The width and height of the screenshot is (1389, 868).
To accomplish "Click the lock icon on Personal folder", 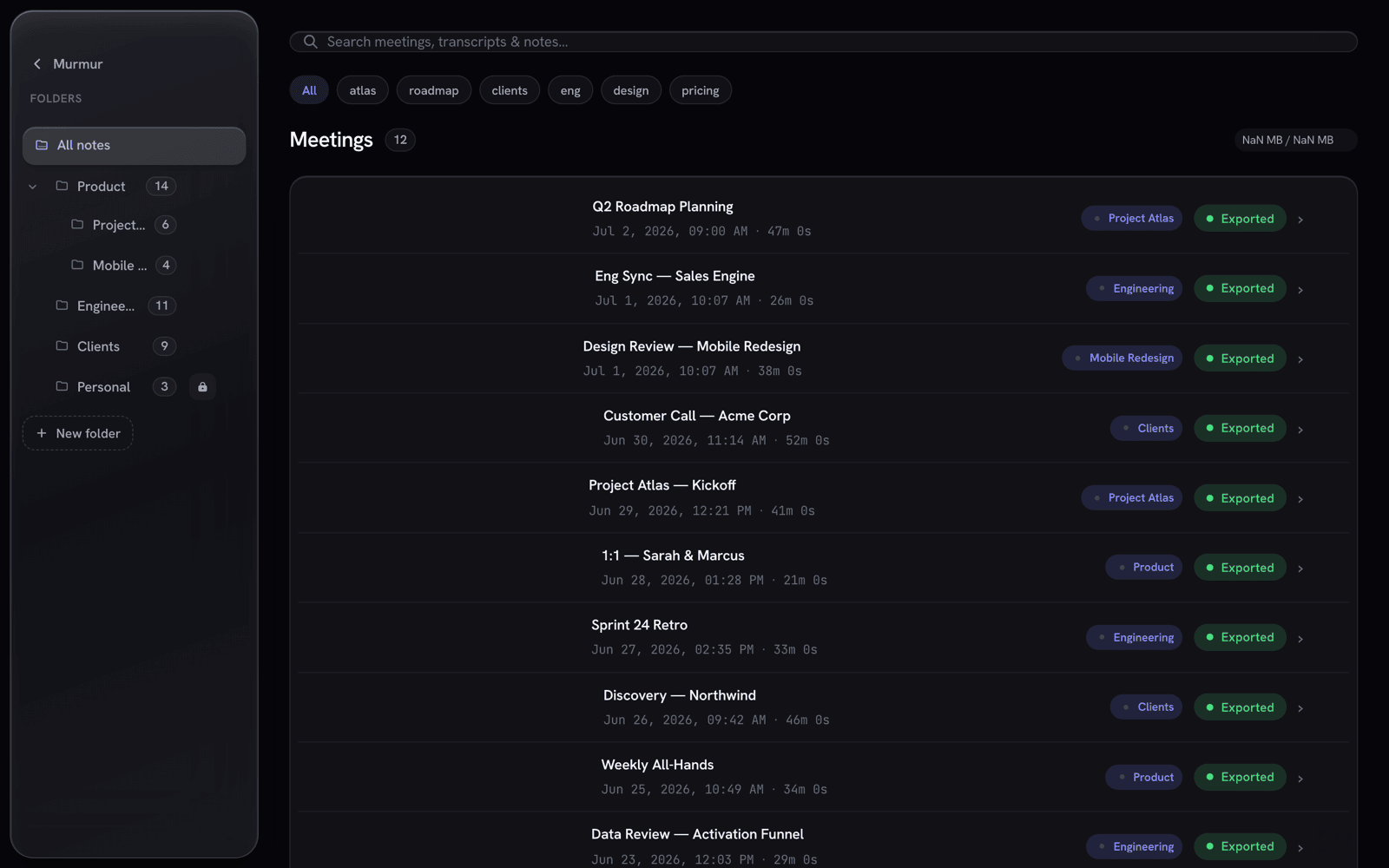I will 202,387.
